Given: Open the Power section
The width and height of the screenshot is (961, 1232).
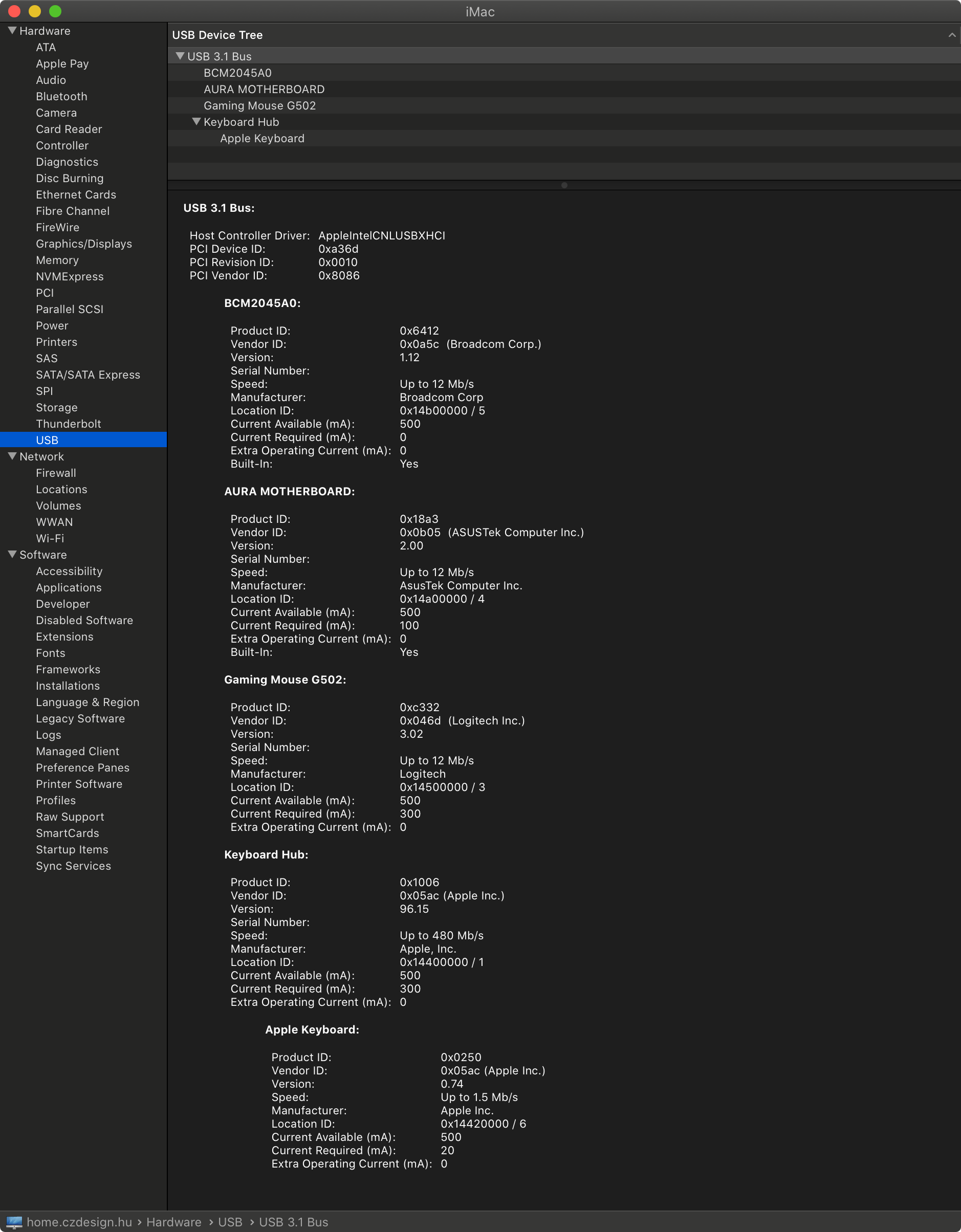Looking at the screenshot, I should point(52,325).
